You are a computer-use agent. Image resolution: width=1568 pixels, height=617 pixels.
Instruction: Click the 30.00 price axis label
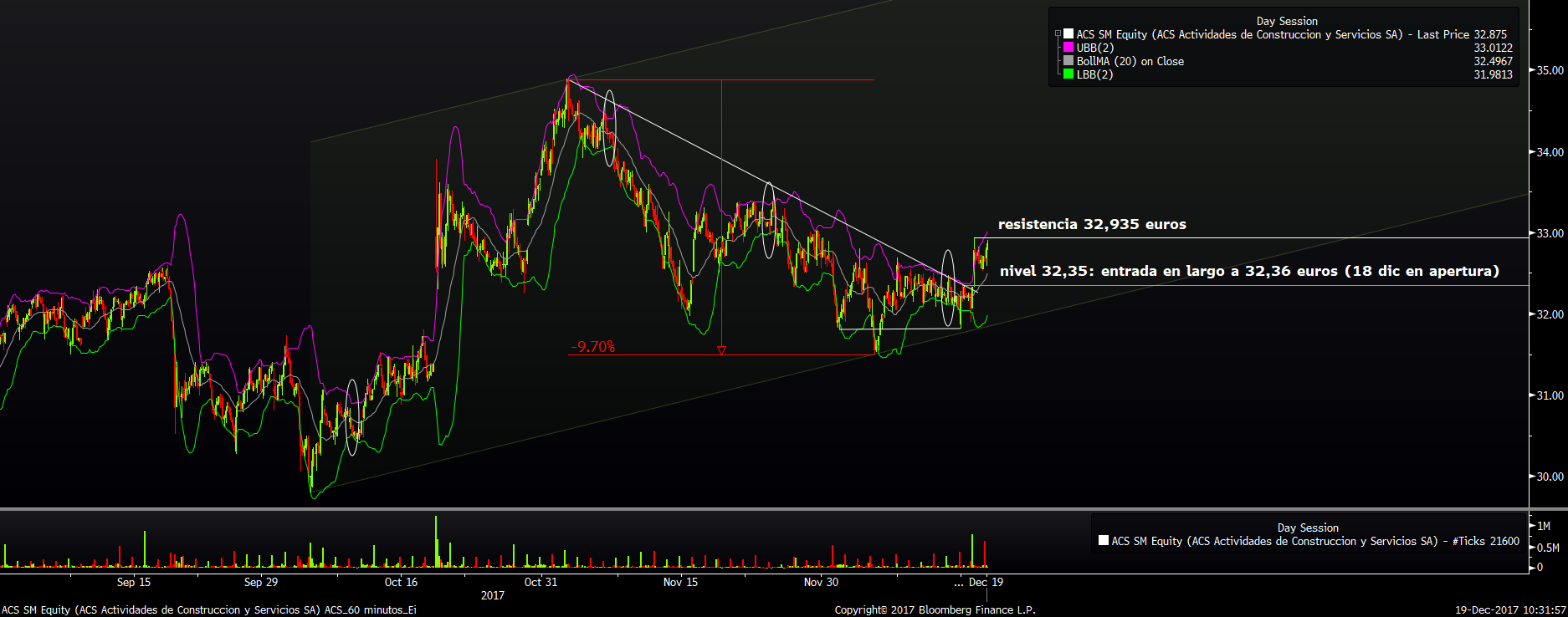coord(1550,477)
